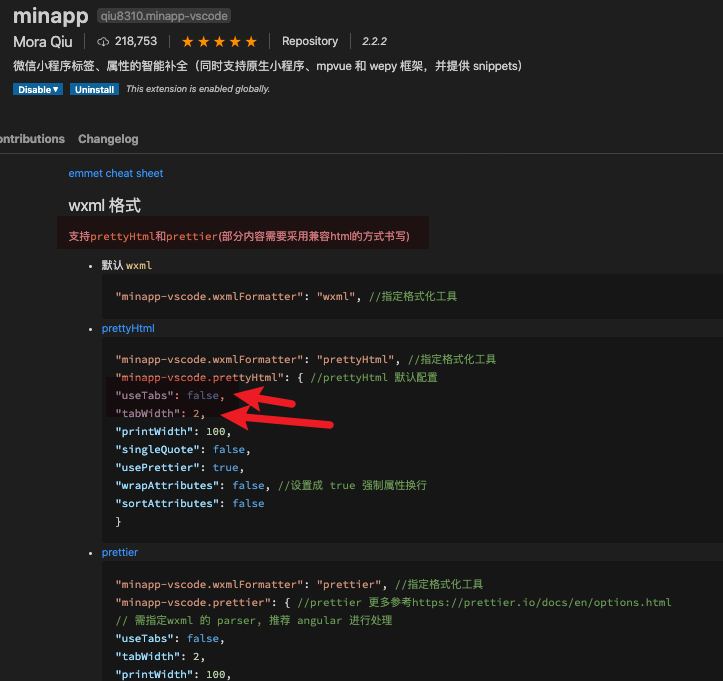Open the prettyHtml link
This screenshot has width=723, height=681.
(x=128, y=328)
